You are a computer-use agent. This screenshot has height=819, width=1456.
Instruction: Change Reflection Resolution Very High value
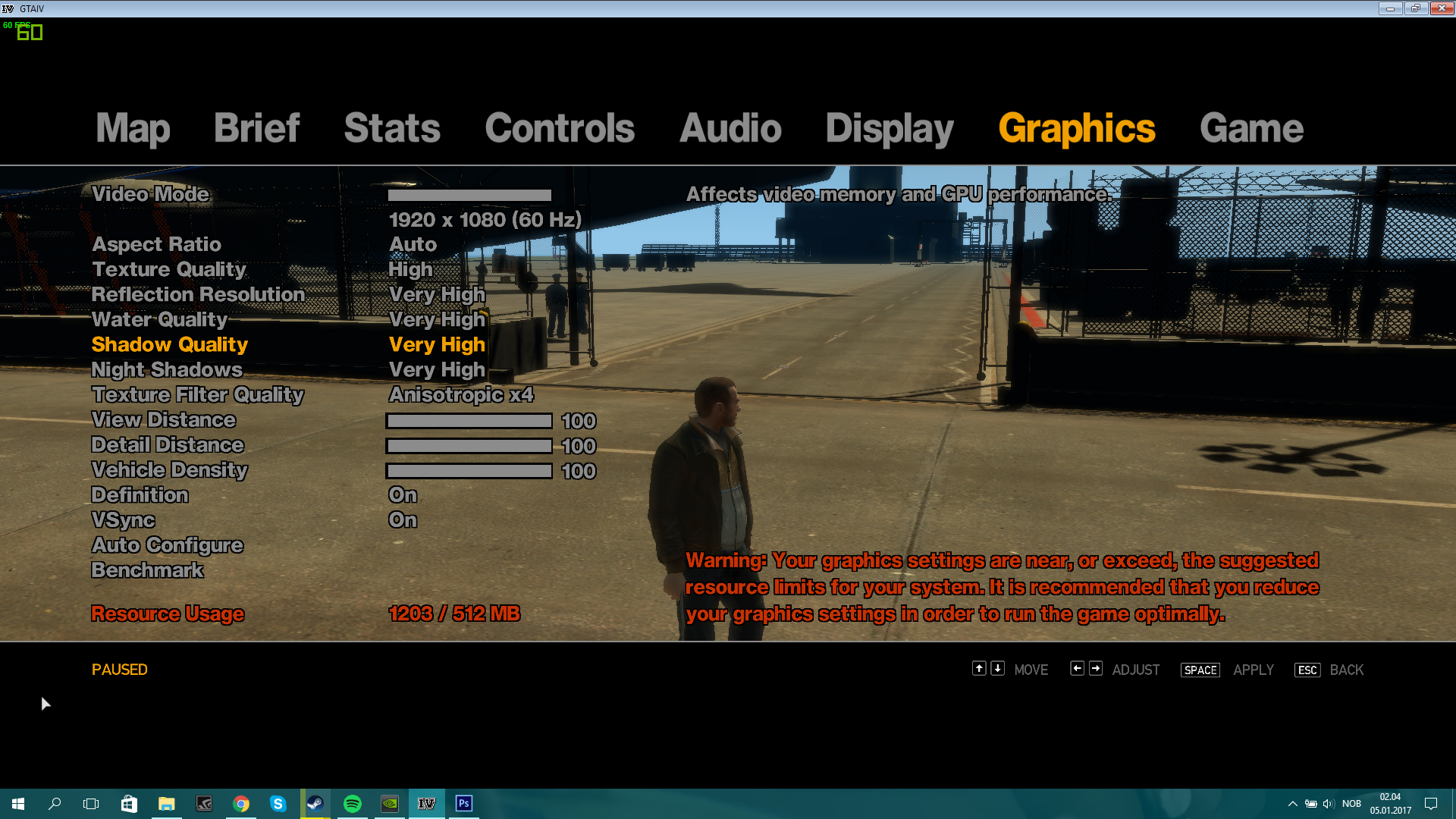pos(437,294)
